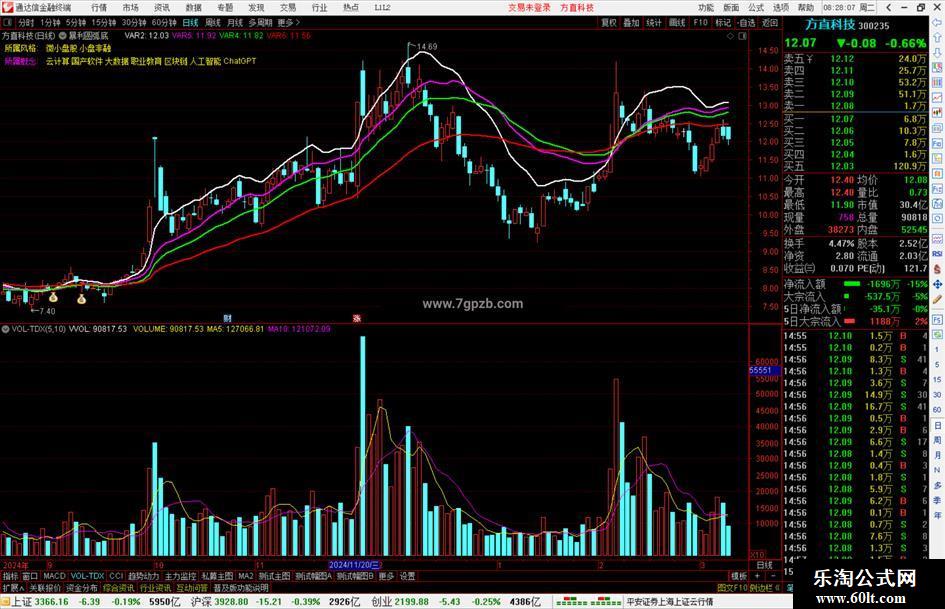This screenshot has width=945, height=609.
Task: Collapse the 侧边栏 sidebar toggle
Action: 765,587
